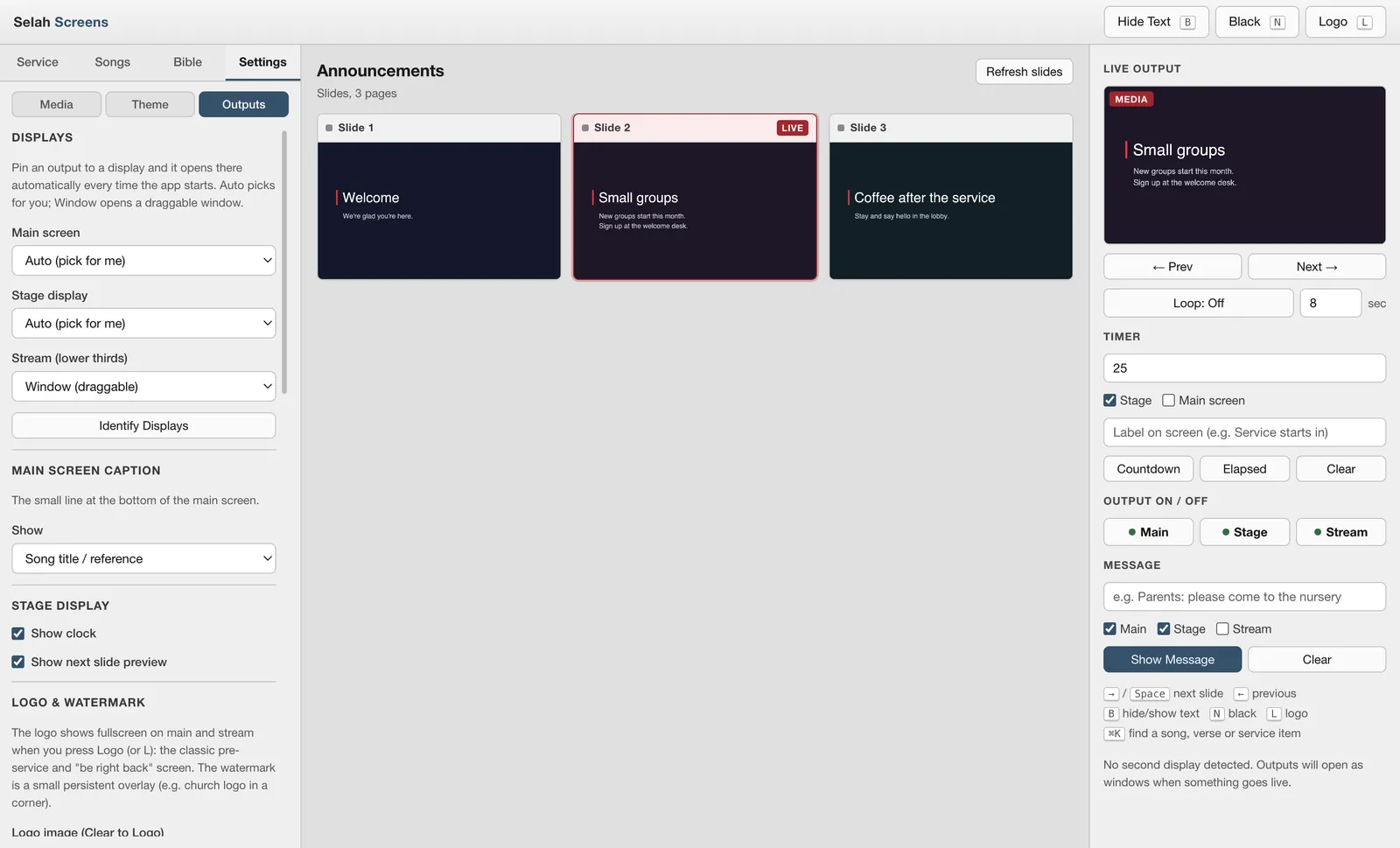The width and height of the screenshot is (1400, 848).
Task: Select Slide 1 Welcome thumbnail
Action: 438,197
